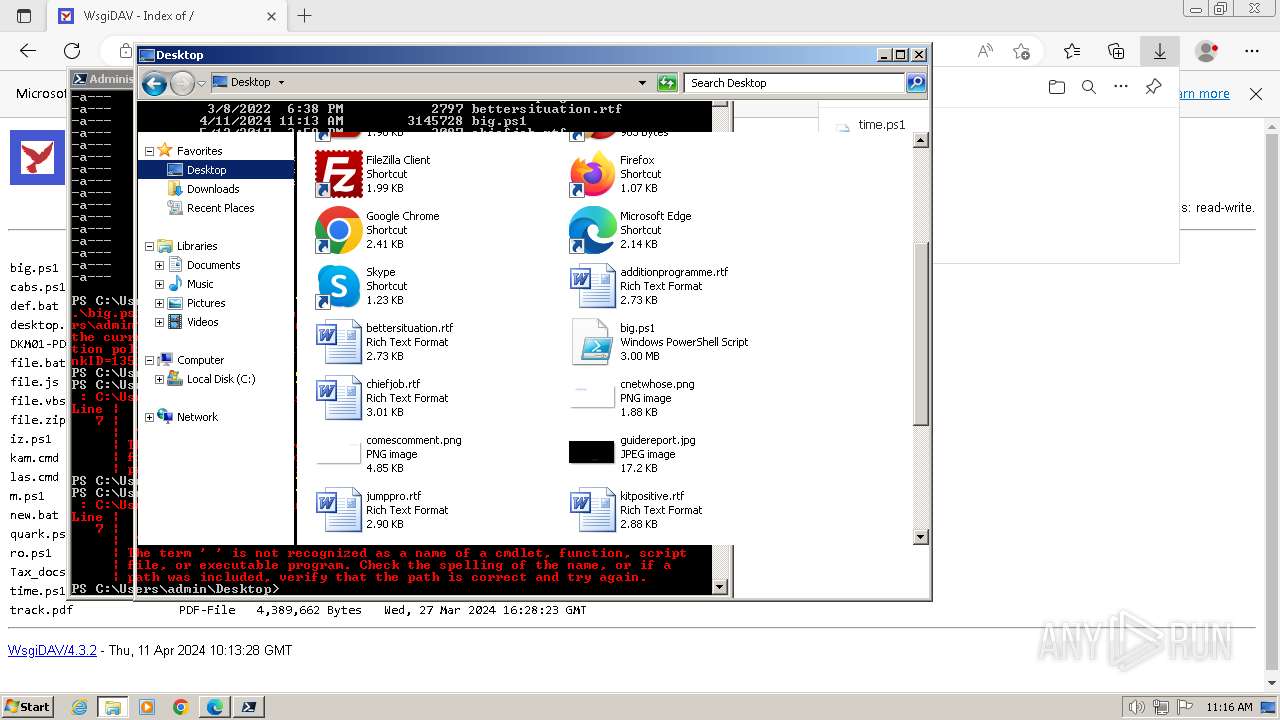Open Edge Favorites star list
The image size is (1280, 720).
pos(1072,51)
